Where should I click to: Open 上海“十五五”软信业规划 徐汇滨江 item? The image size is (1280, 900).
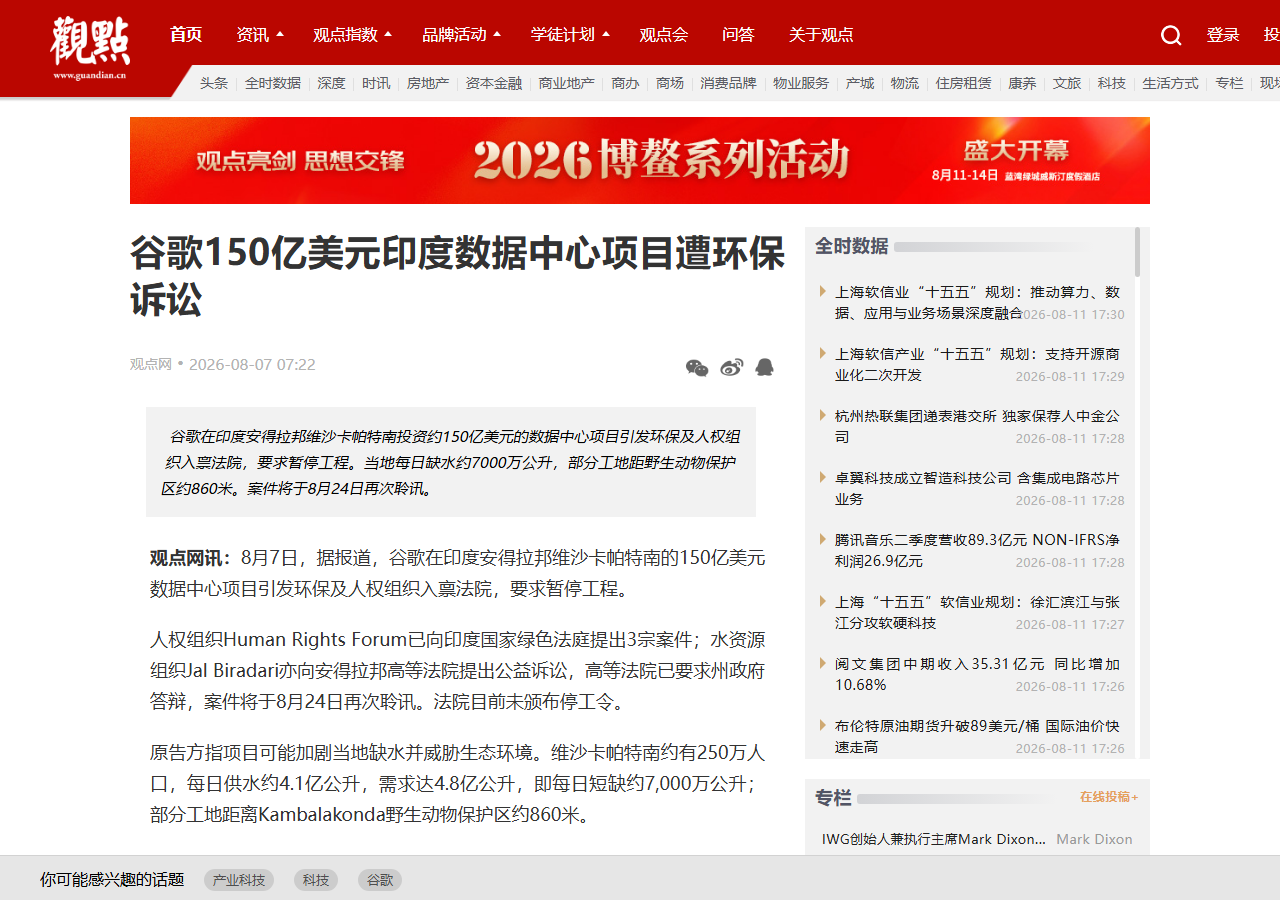[x=977, y=612]
